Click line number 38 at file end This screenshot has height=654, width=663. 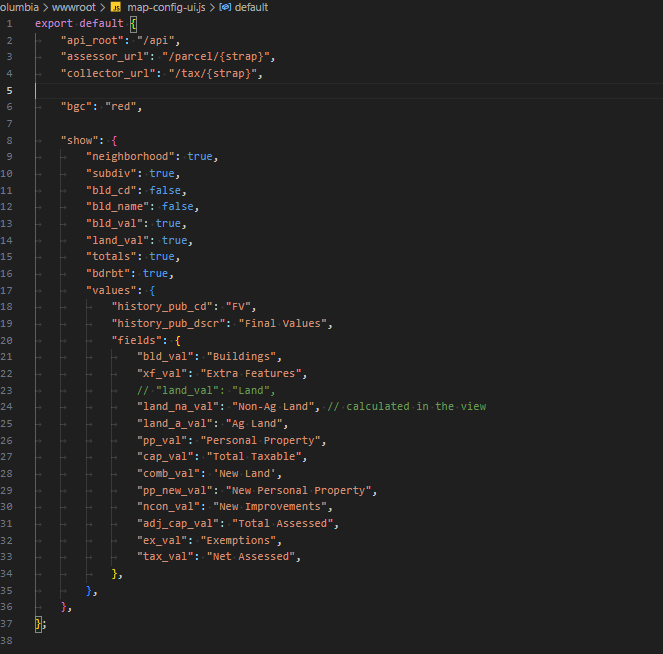pos(9,640)
